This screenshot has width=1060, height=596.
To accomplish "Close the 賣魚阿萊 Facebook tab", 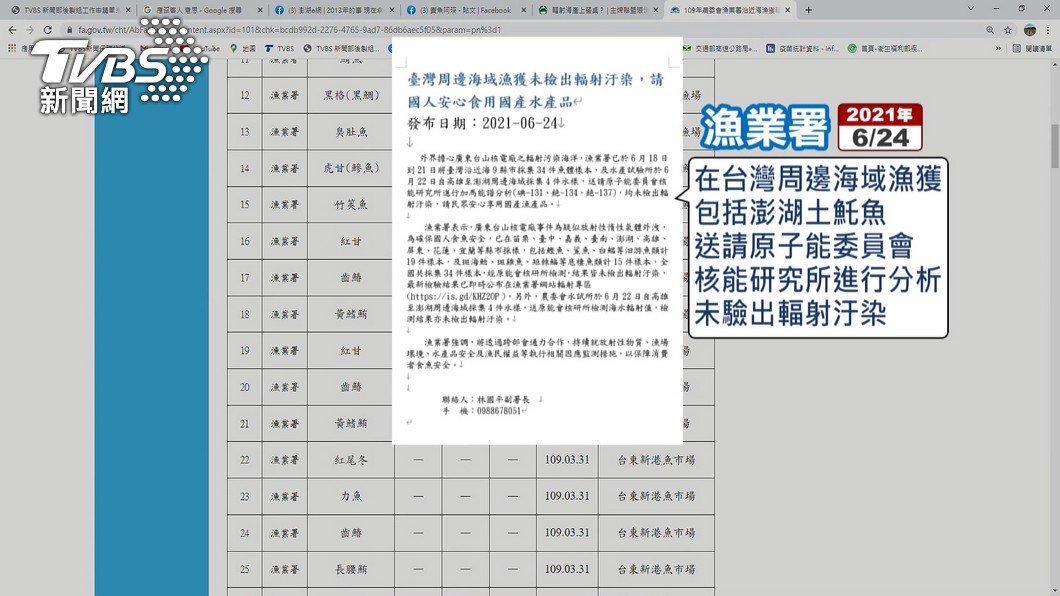I will 523,10.
